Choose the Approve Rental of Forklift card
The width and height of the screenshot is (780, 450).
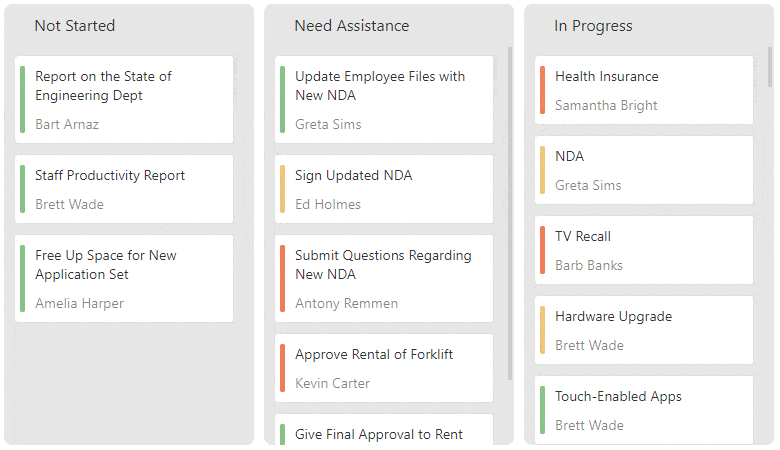click(x=384, y=368)
